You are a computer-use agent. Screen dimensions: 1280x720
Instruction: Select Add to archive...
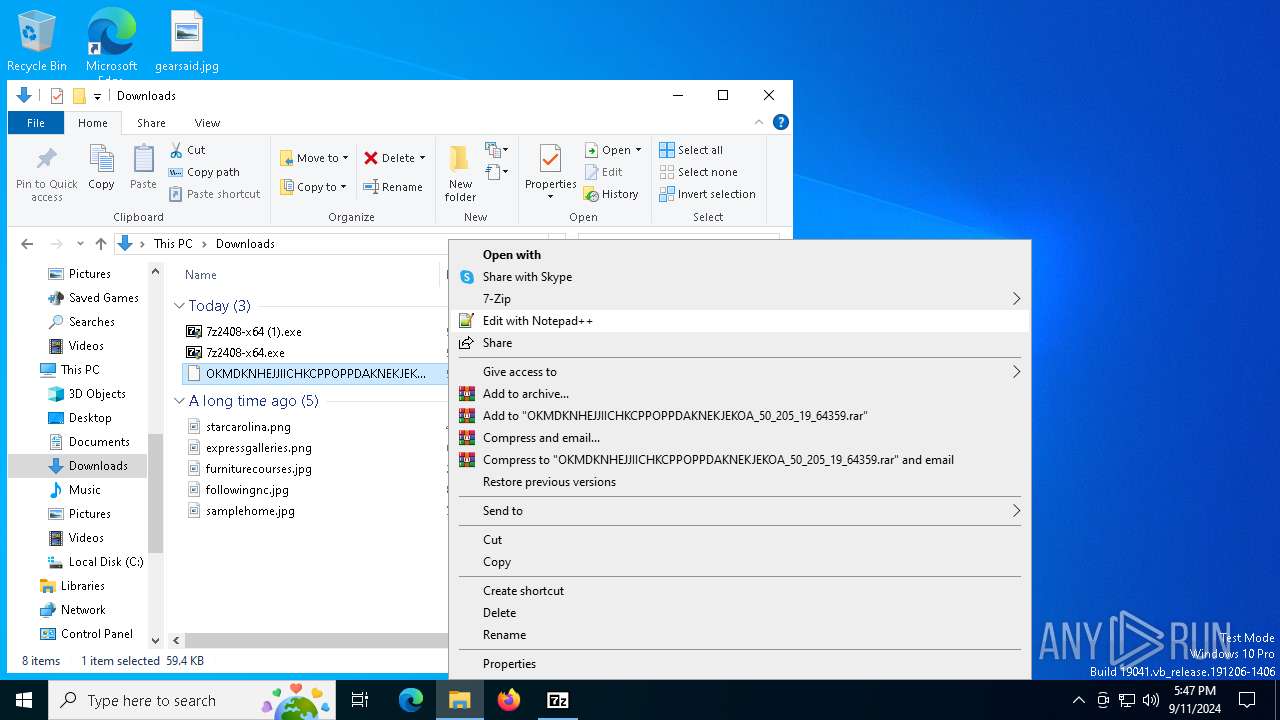[740, 394]
